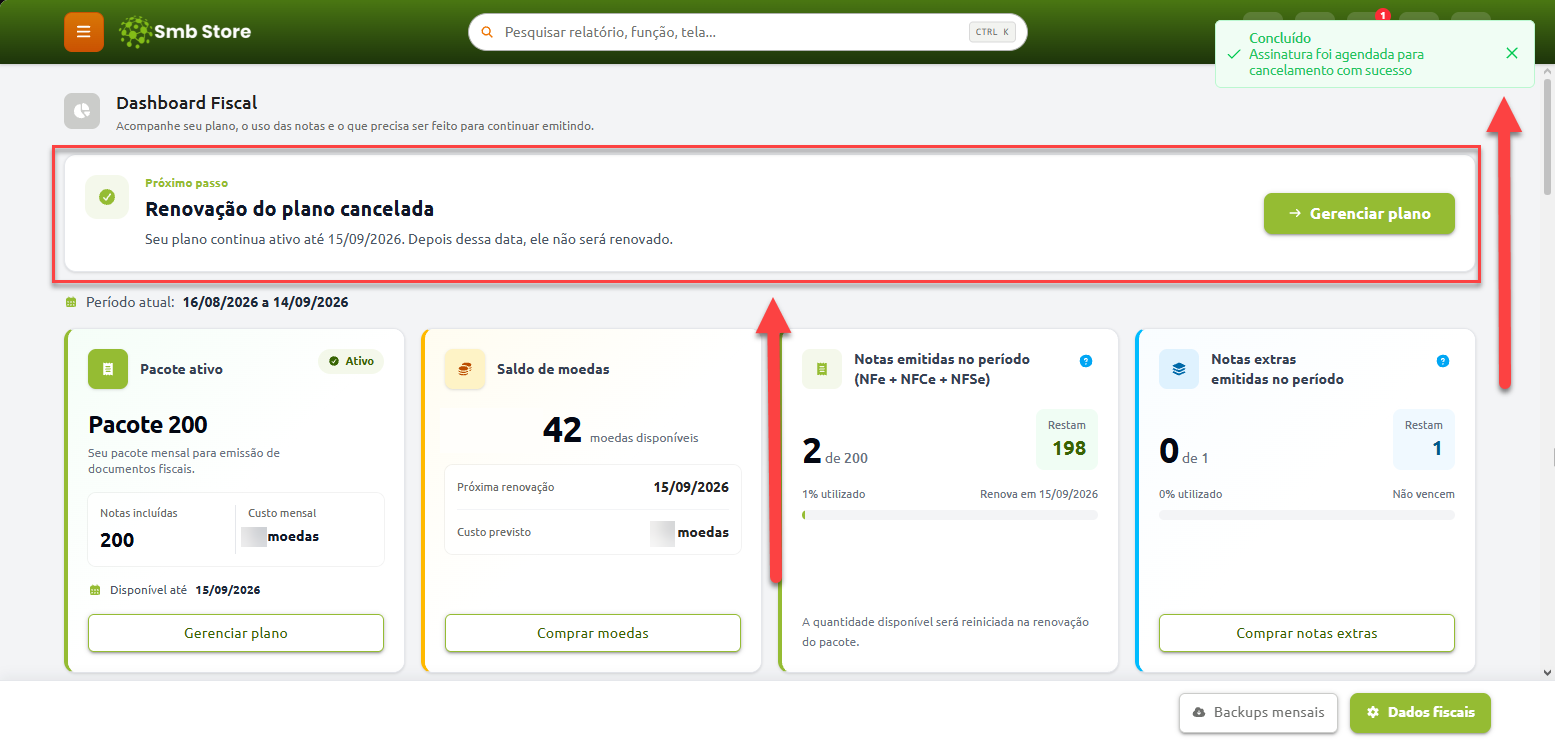Click the Smb Store logo
The width and height of the screenshot is (1555, 745).
[x=185, y=32]
